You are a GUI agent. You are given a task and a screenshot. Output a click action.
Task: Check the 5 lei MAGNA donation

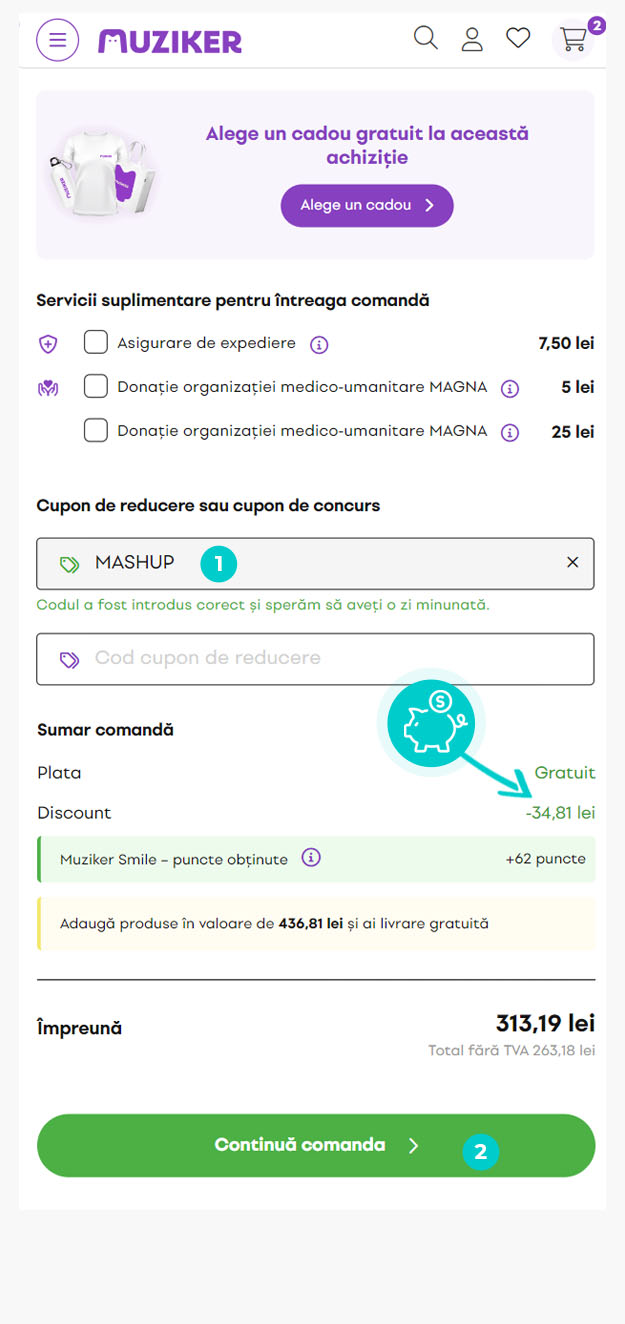pyautogui.click(x=96, y=386)
